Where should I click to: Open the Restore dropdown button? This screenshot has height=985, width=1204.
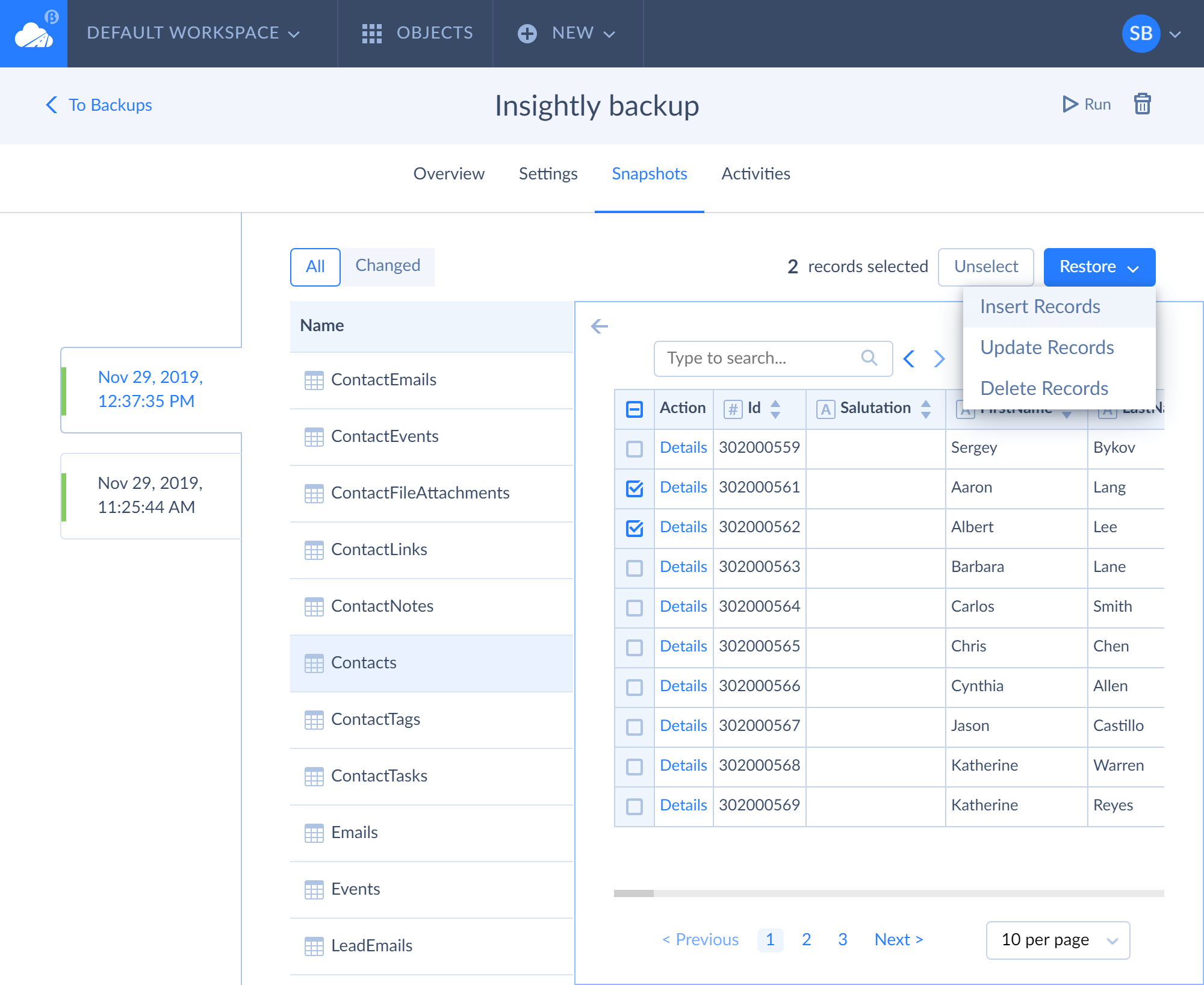[x=1099, y=267]
